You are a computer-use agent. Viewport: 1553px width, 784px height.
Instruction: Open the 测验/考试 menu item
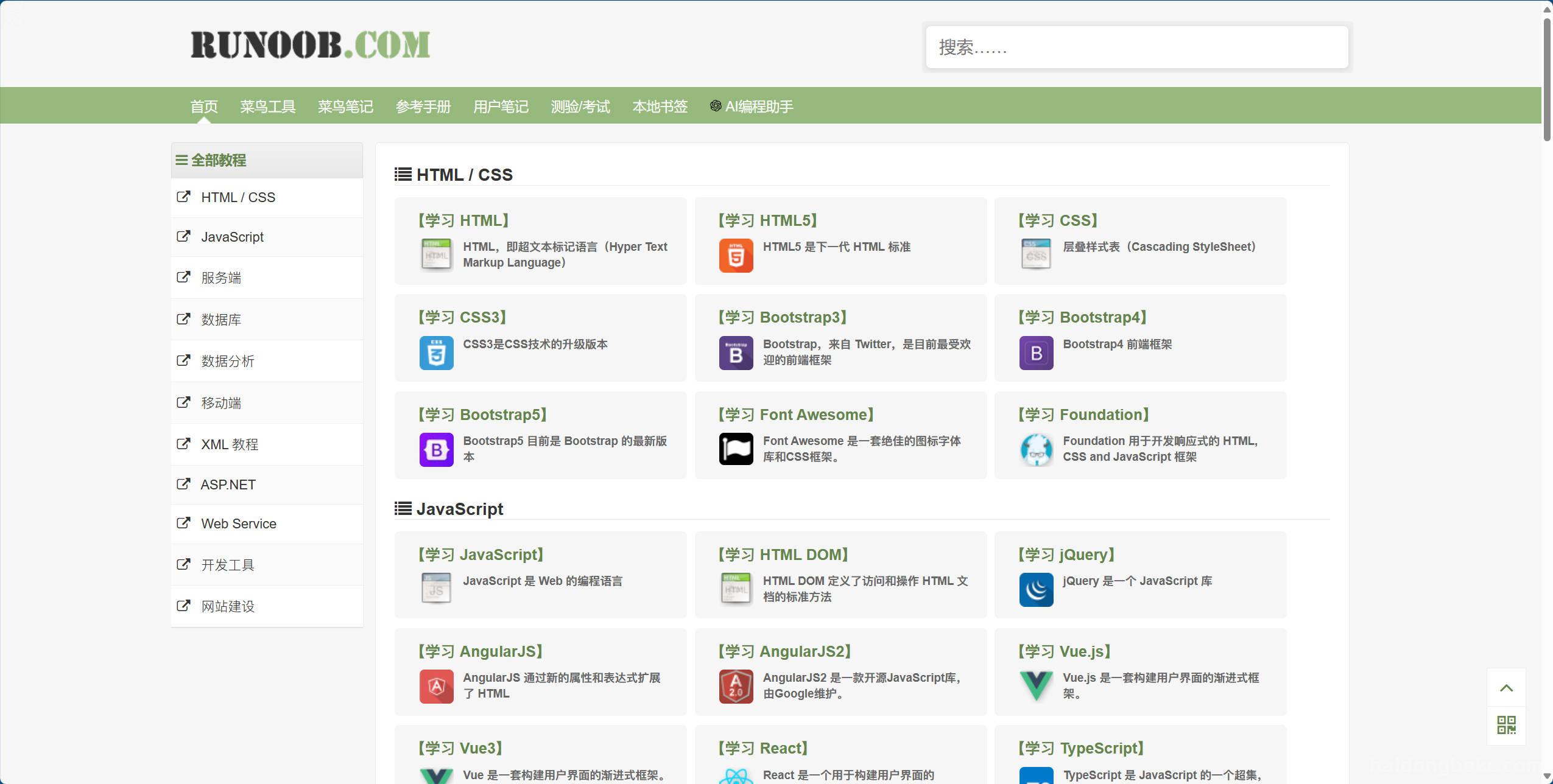[580, 107]
